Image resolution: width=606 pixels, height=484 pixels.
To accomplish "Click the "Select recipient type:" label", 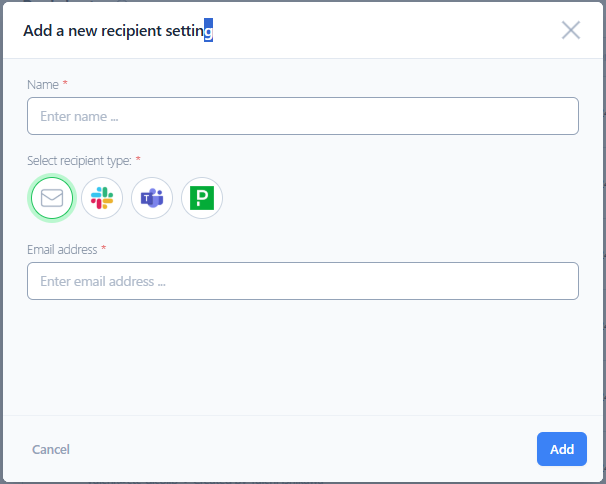I will (x=79, y=160).
